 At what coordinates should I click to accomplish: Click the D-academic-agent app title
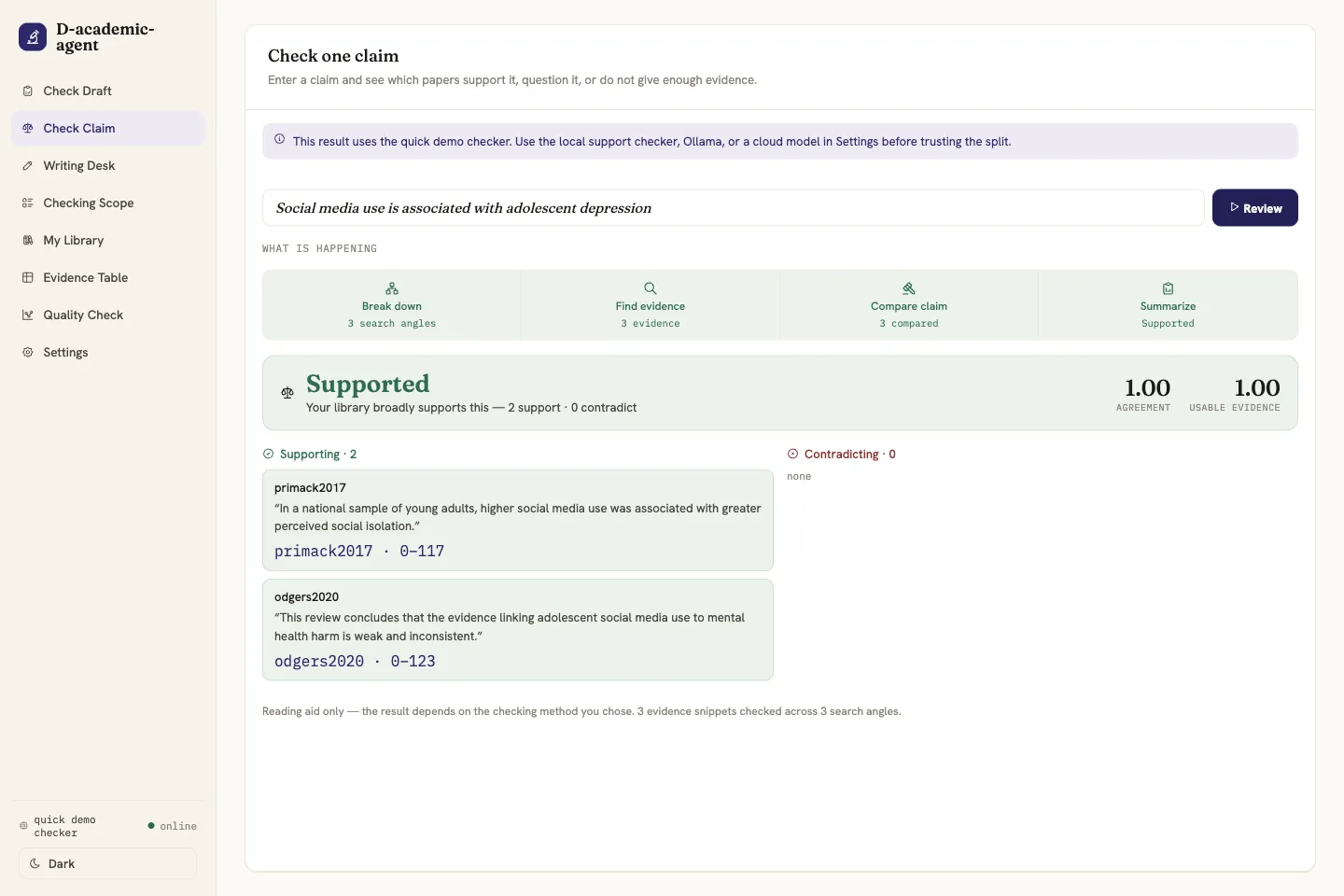[105, 37]
